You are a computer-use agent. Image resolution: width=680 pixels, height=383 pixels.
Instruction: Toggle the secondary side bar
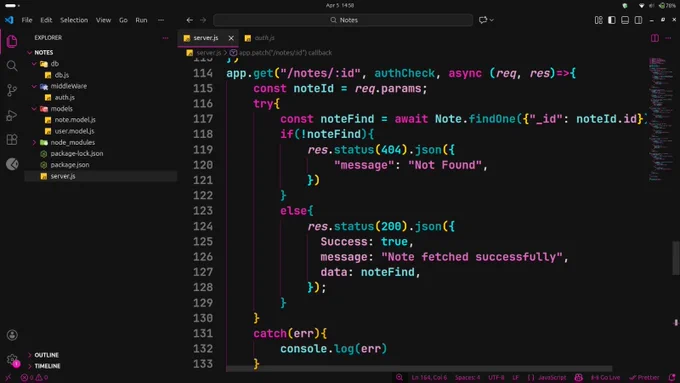coord(638,20)
